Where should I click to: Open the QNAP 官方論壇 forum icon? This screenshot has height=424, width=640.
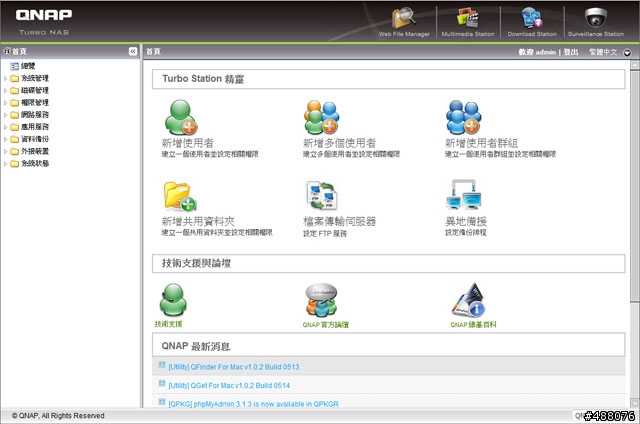point(321,300)
